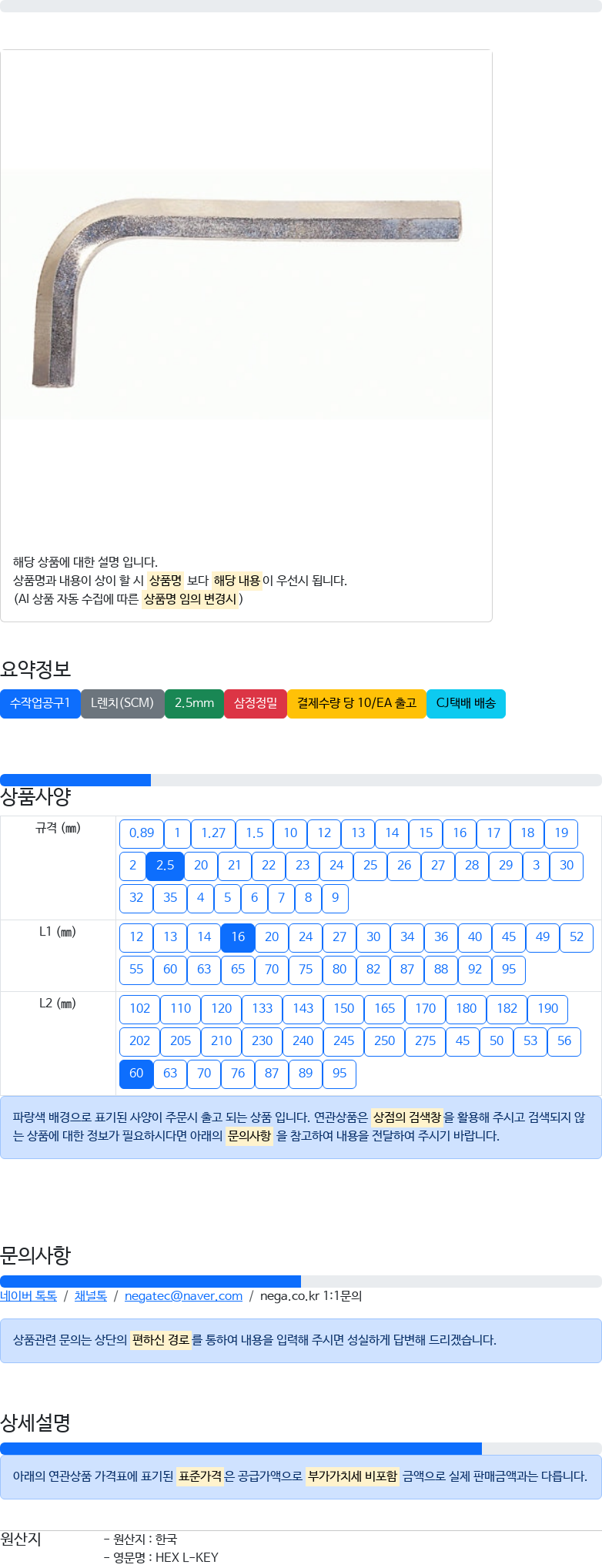Pick L2 length 275
The width and height of the screenshot is (602, 1568).
point(426,1041)
